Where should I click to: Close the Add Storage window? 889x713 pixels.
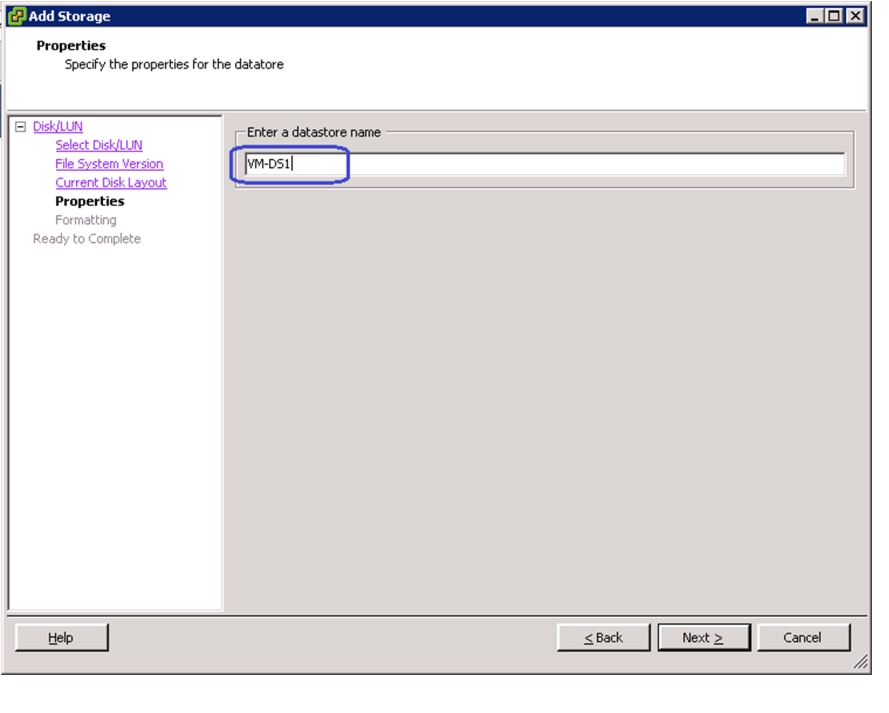854,16
